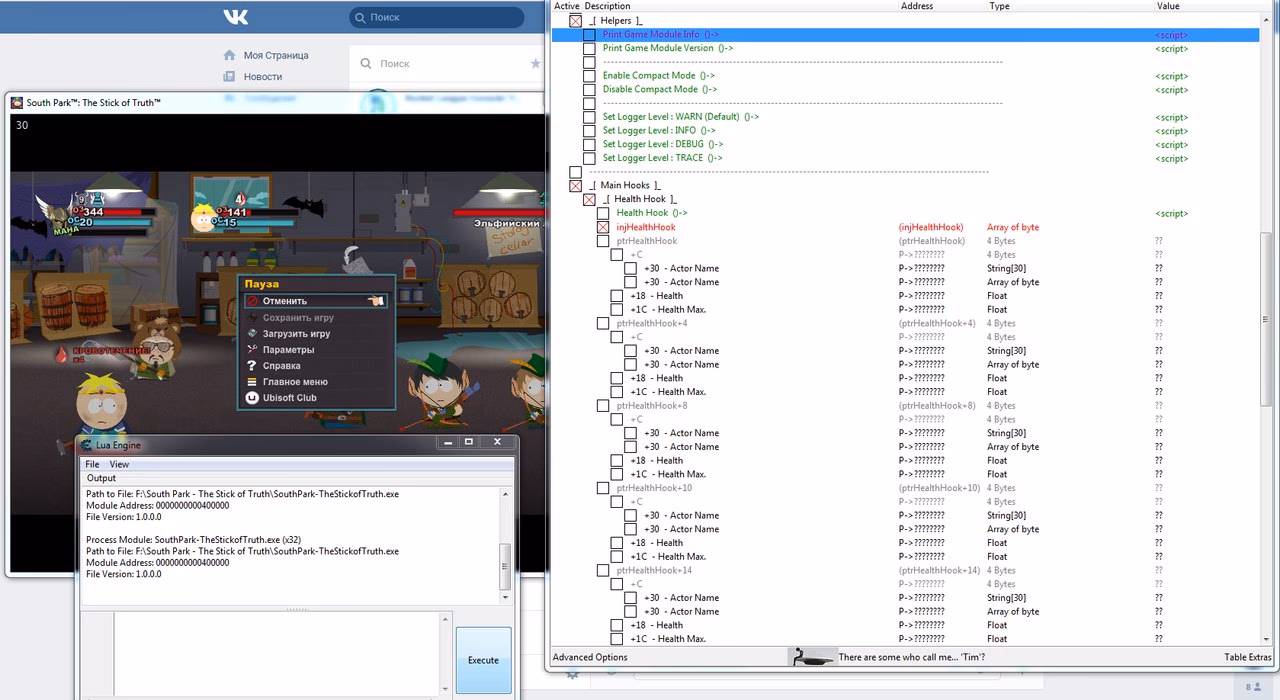Click the Новости sidebar icon
This screenshot has height=700, width=1280.
click(229, 76)
